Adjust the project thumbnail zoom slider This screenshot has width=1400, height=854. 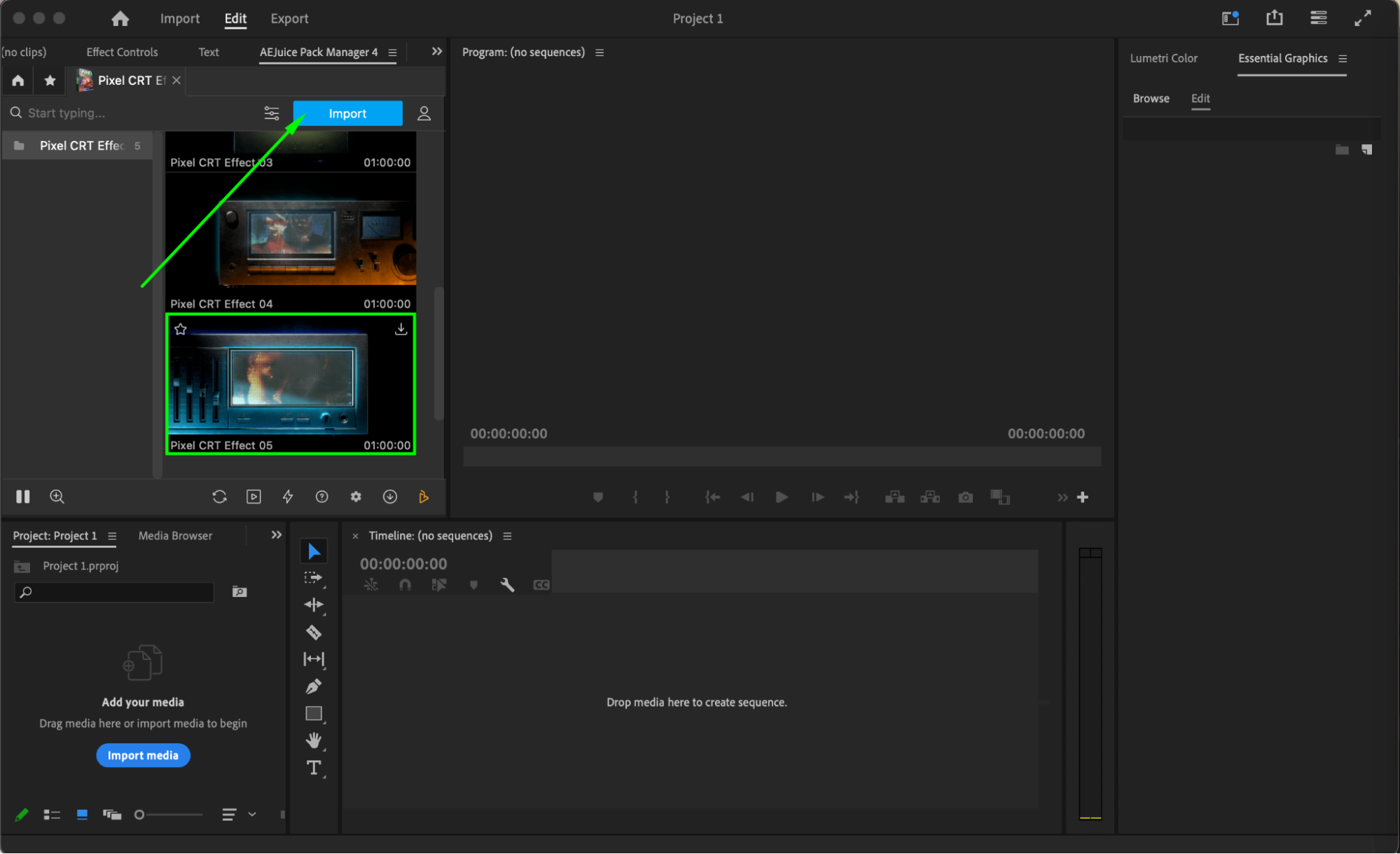pyautogui.click(x=140, y=815)
